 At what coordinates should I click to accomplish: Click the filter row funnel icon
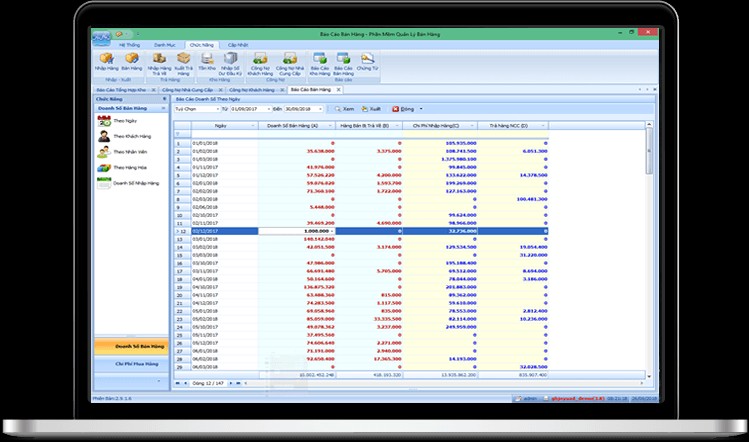[178, 134]
